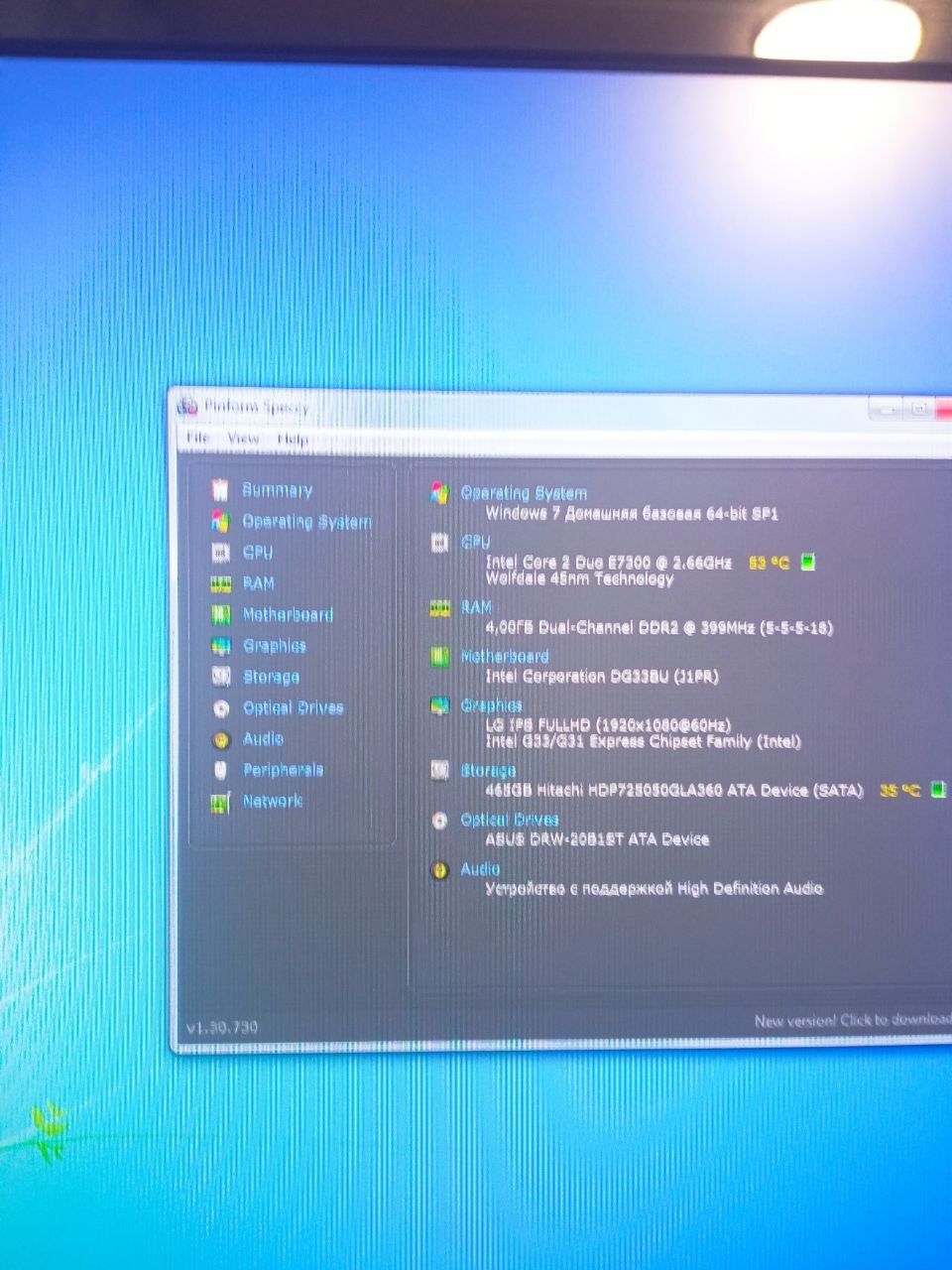Maximize the Piriform Speccy window
The height and width of the screenshot is (1270, 952).
918,408
